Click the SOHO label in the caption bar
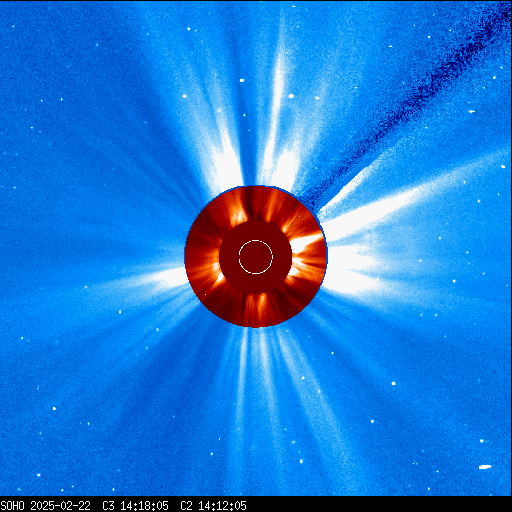 tap(13, 506)
